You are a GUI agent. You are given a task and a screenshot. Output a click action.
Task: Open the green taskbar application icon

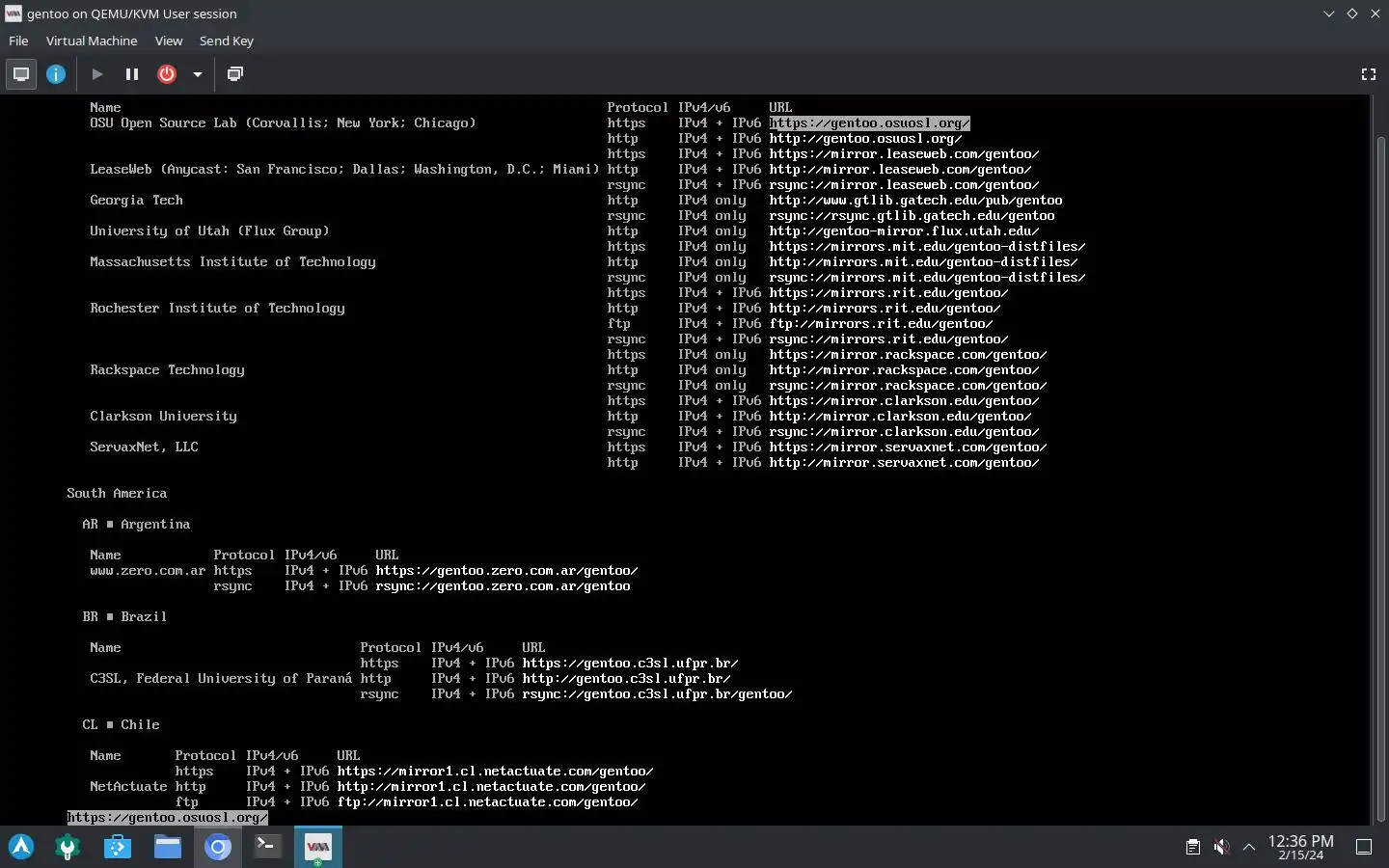pos(68,848)
